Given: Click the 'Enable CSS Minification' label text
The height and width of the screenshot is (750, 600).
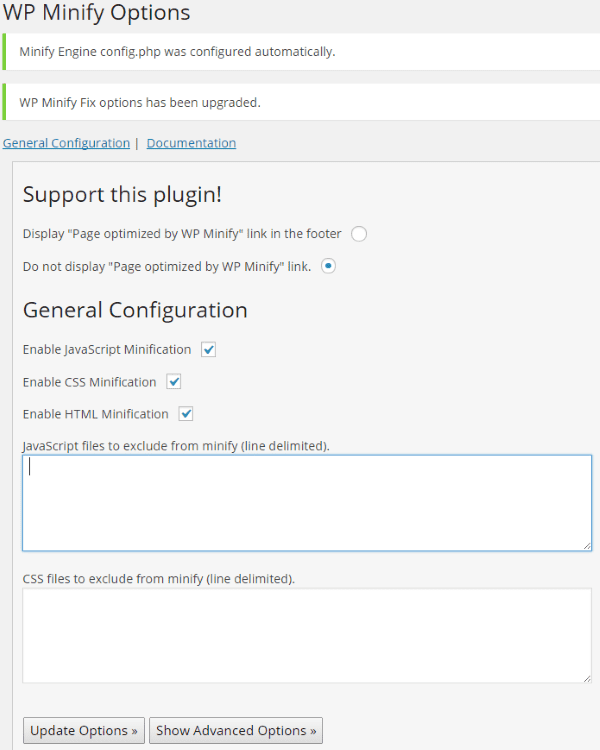Looking at the screenshot, I should tap(89, 382).
